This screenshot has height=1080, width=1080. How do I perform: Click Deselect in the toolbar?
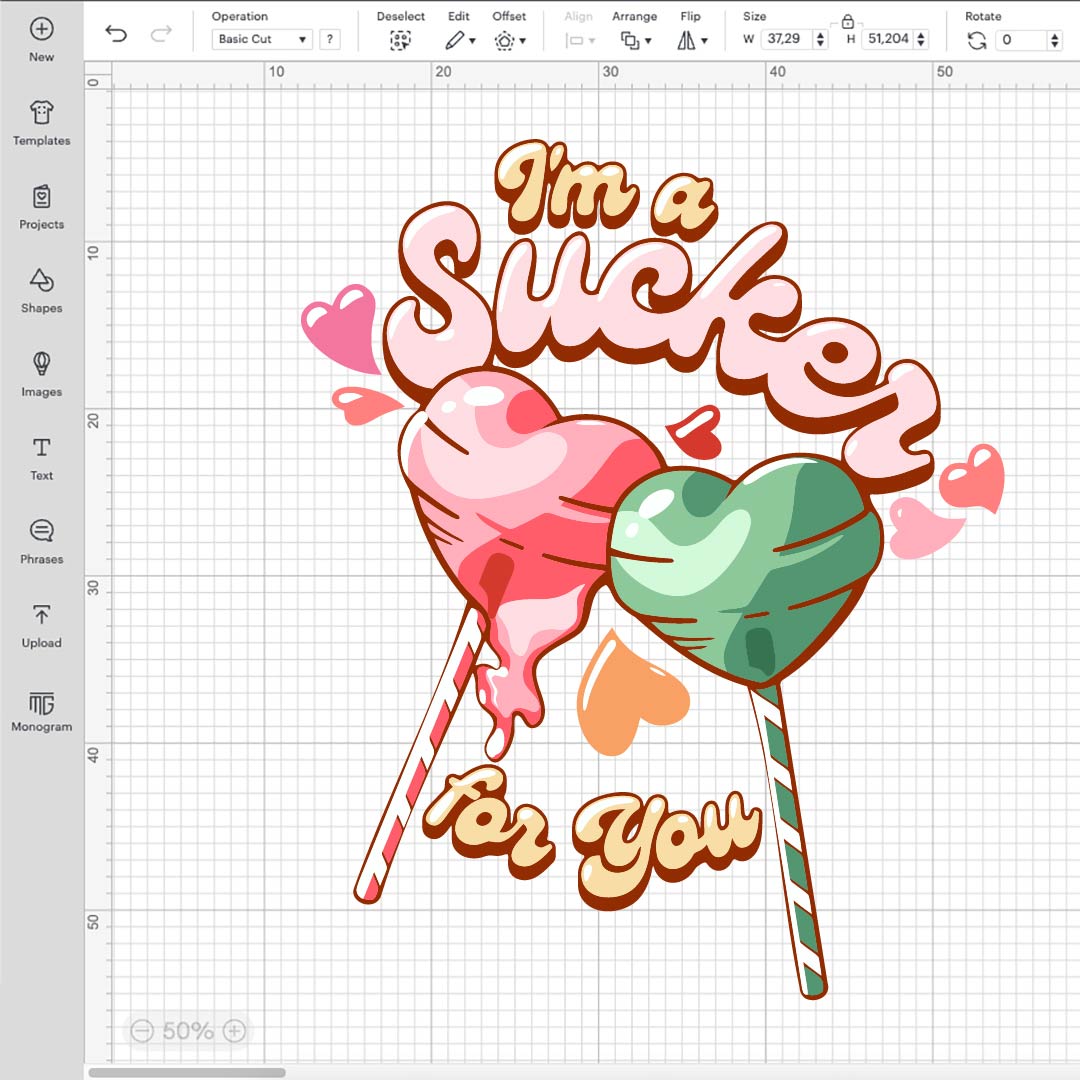(x=400, y=40)
